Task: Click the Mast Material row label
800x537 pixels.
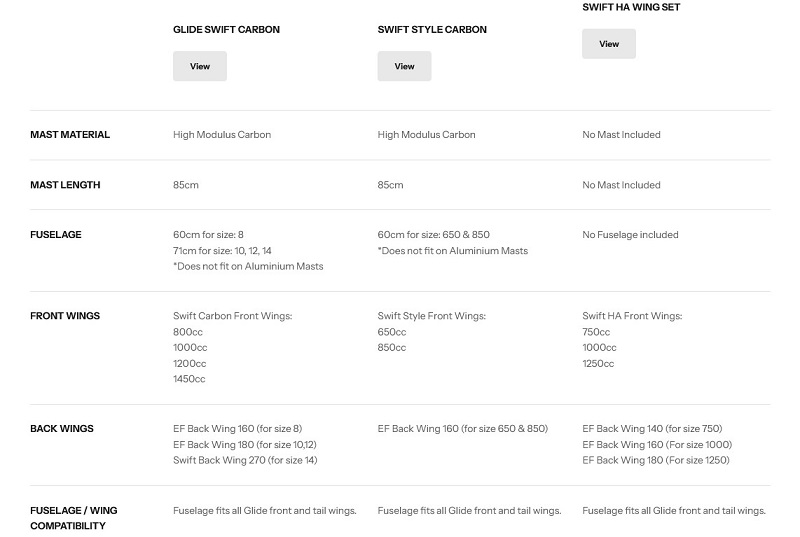Action: [70, 135]
